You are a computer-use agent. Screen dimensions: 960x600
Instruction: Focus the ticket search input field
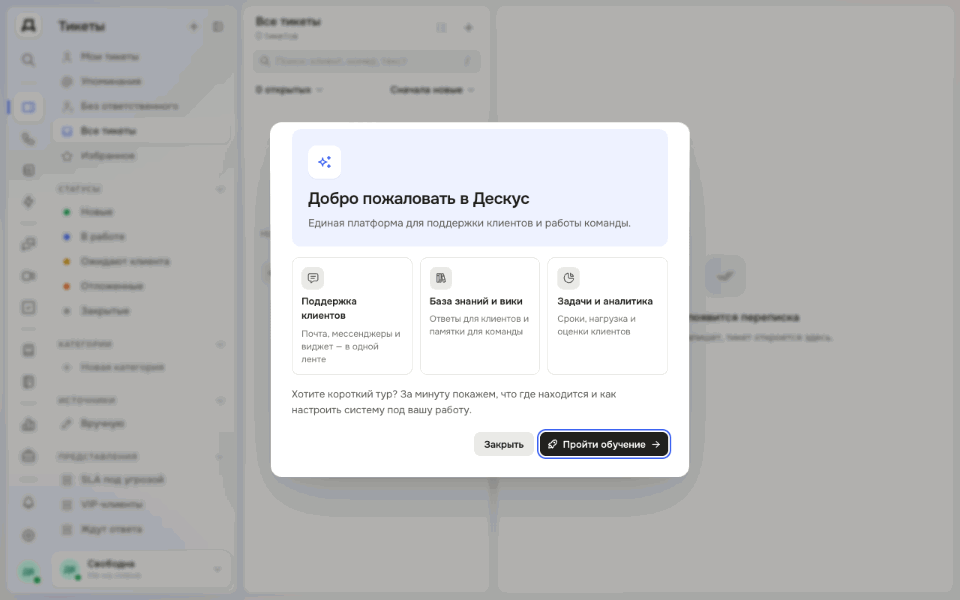pyautogui.click(x=367, y=61)
